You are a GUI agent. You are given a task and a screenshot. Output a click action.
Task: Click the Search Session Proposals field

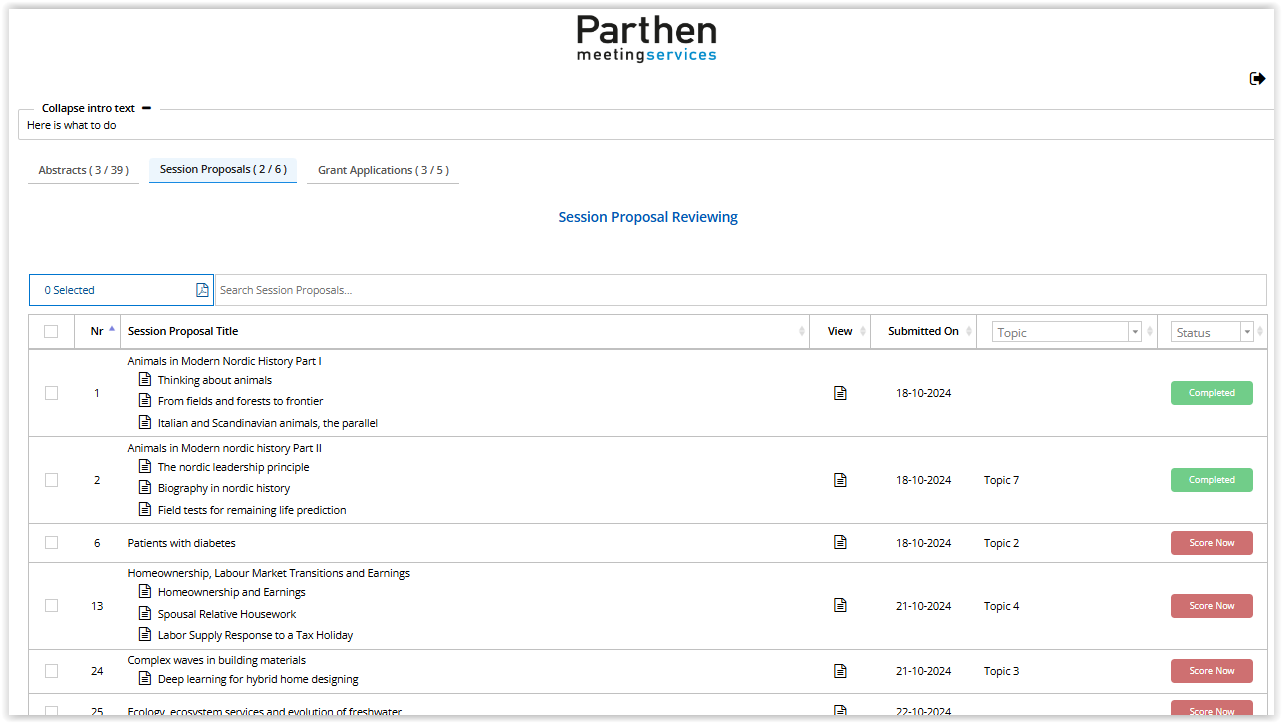pos(740,290)
